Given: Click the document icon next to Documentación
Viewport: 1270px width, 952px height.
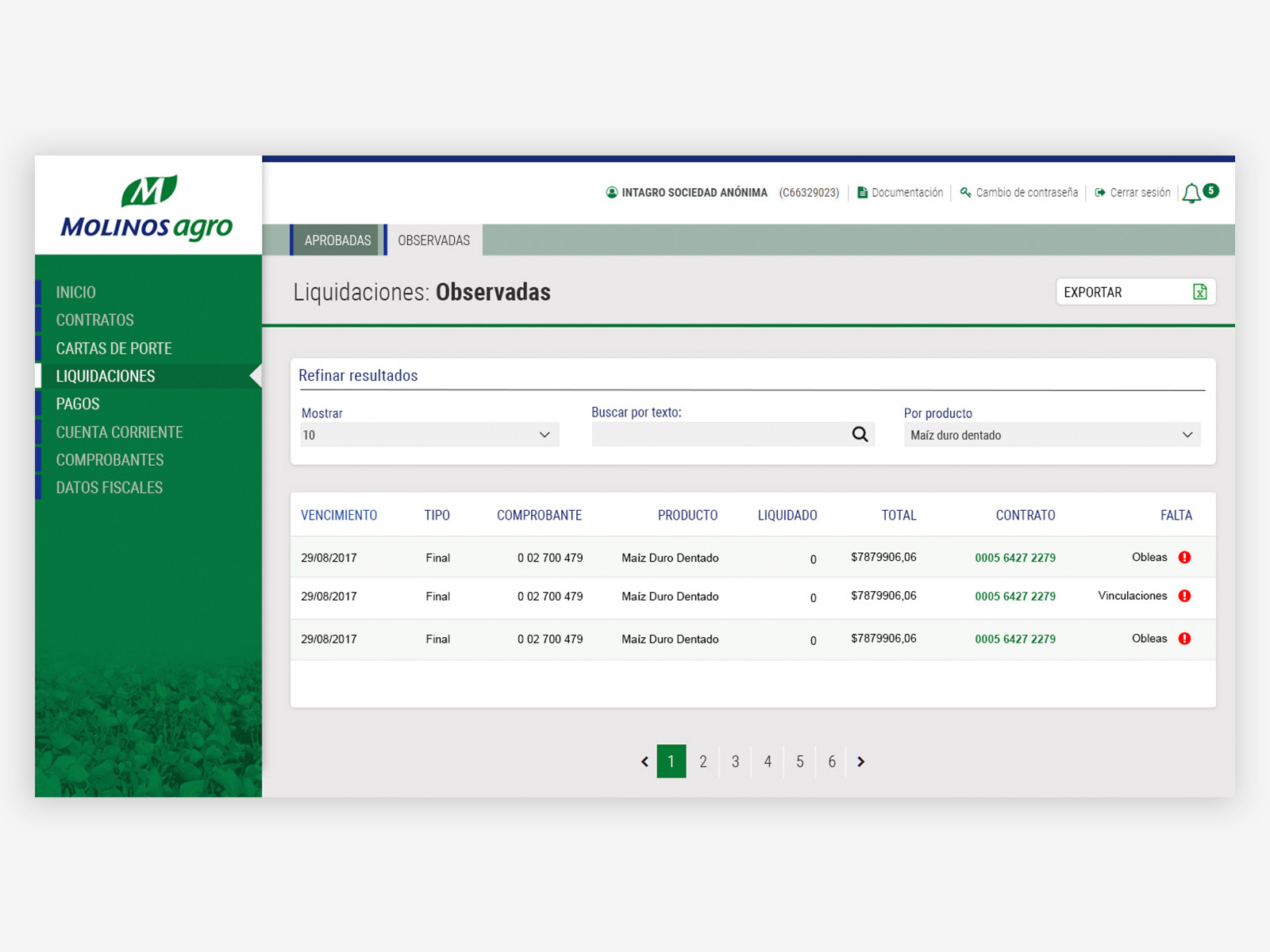Looking at the screenshot, I should pyautogui.click(x=862, y=193).
